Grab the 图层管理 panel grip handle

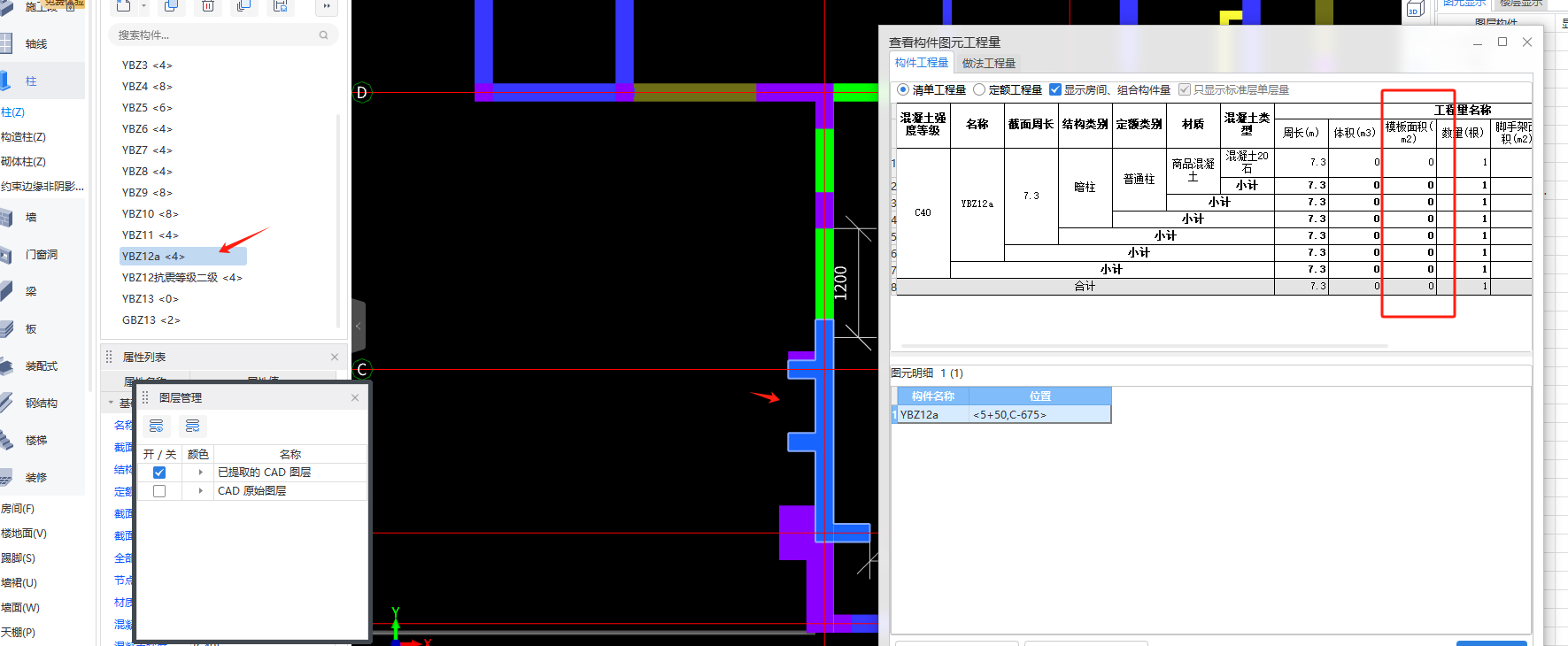[x=146, y=397]
